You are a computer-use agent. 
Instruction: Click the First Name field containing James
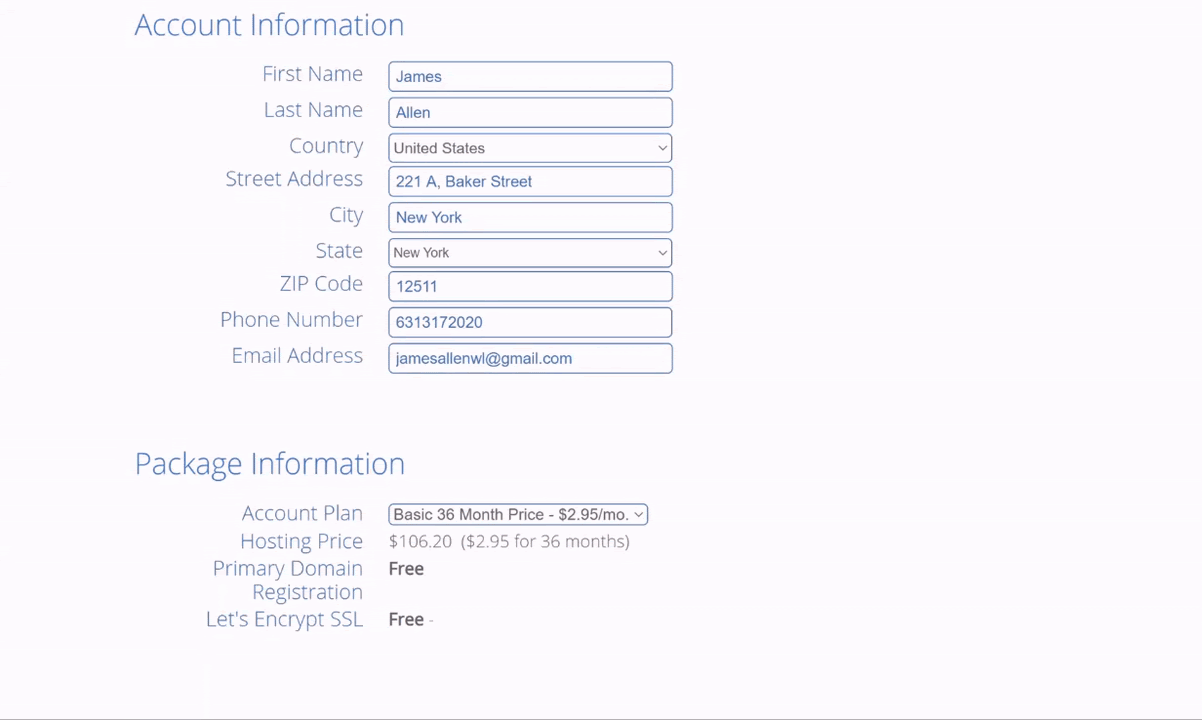point(530,76)
